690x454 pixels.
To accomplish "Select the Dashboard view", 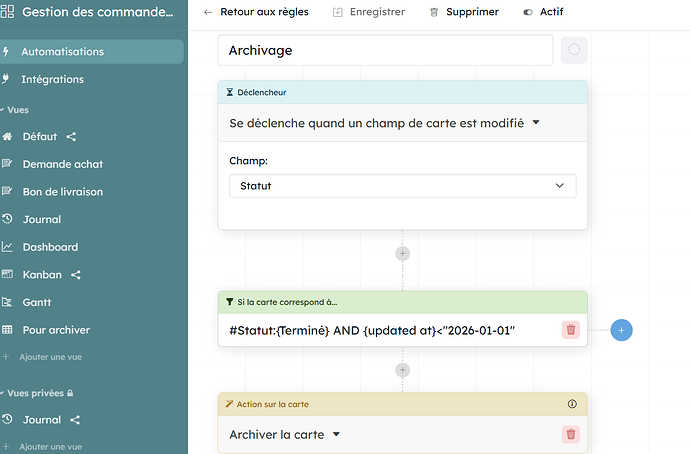I will coord(50,247).
